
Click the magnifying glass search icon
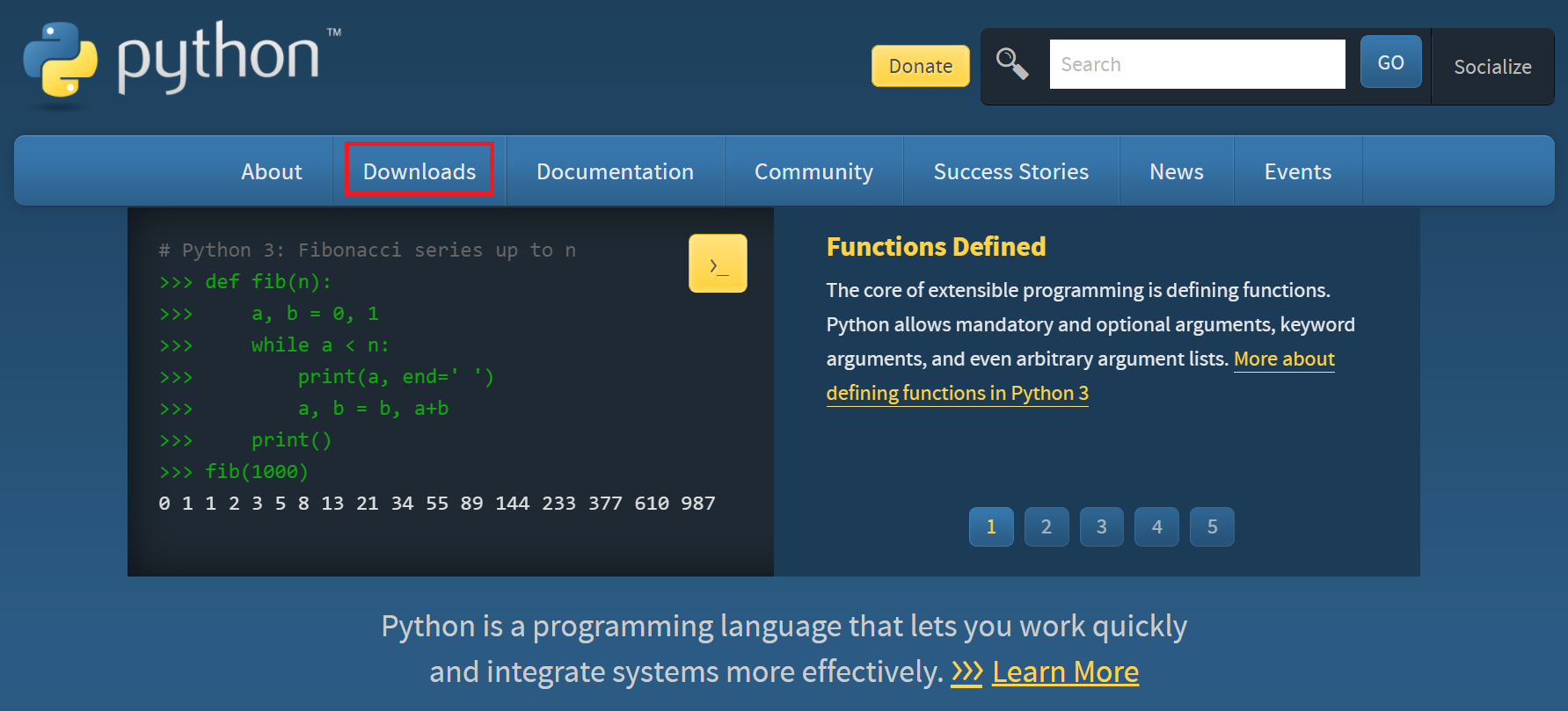pos(1012,64)
